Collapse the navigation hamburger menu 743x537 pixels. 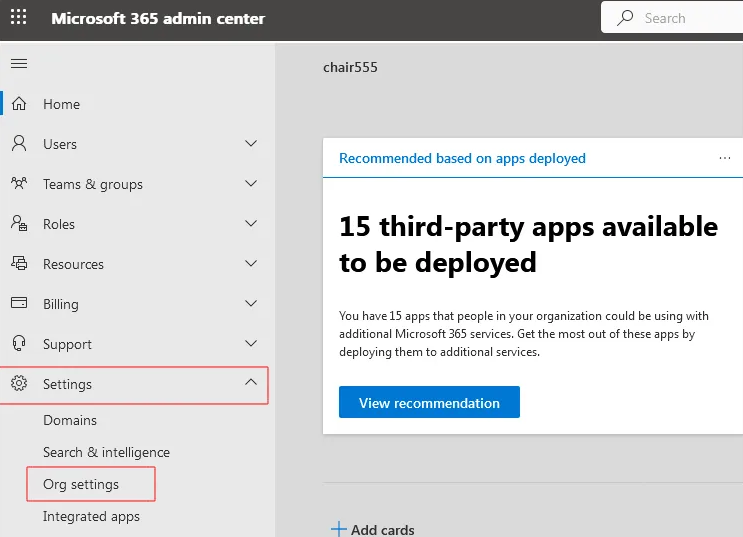[x=19, y=64]
